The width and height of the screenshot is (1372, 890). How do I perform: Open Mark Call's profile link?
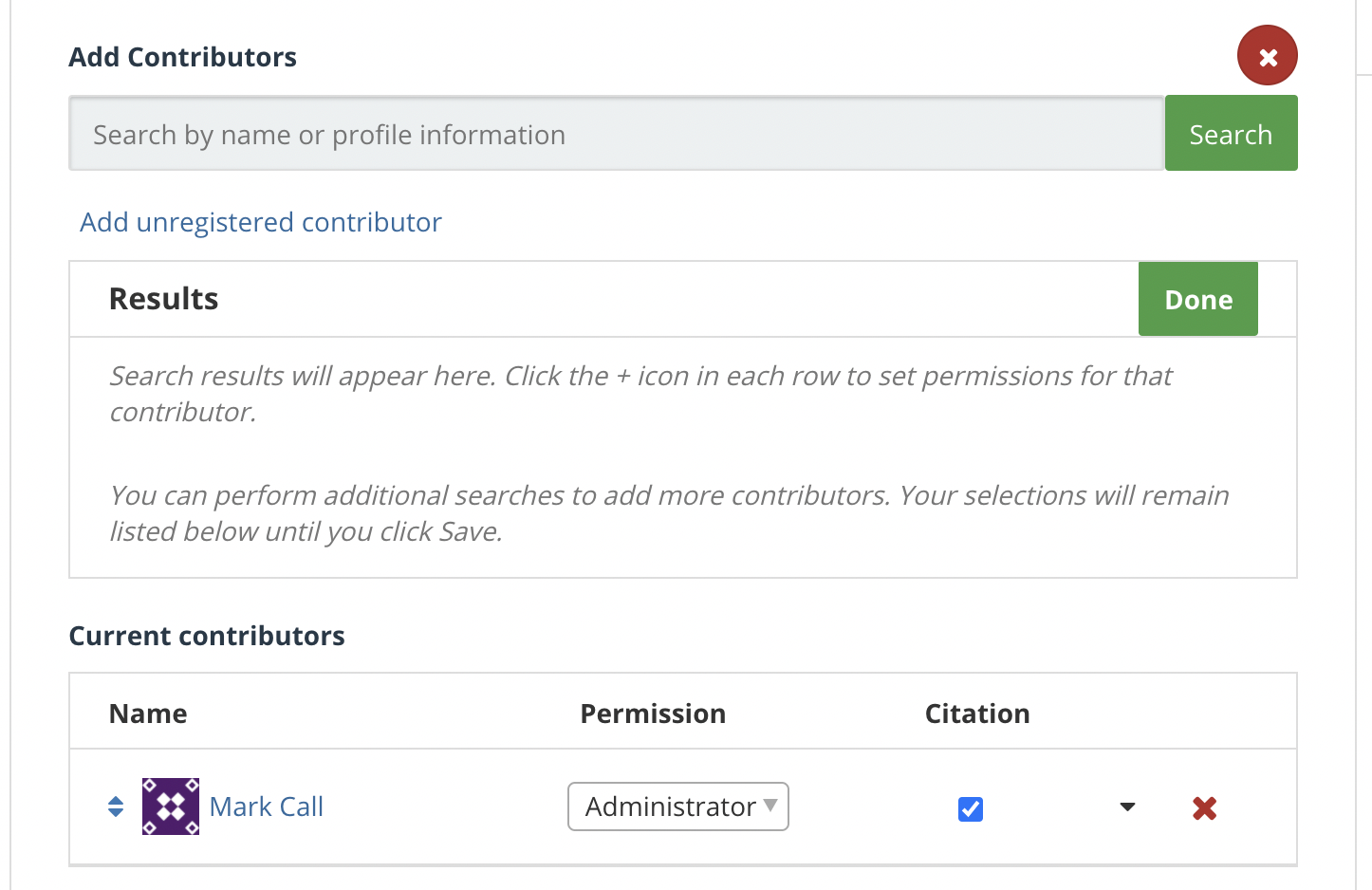click(x=267, y=807)
